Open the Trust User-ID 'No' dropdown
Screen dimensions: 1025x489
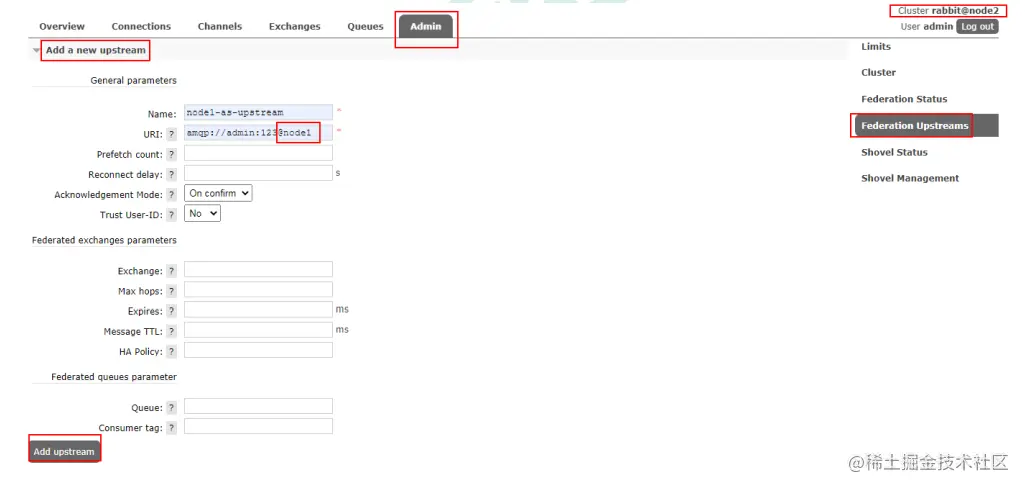coord(203,213)
